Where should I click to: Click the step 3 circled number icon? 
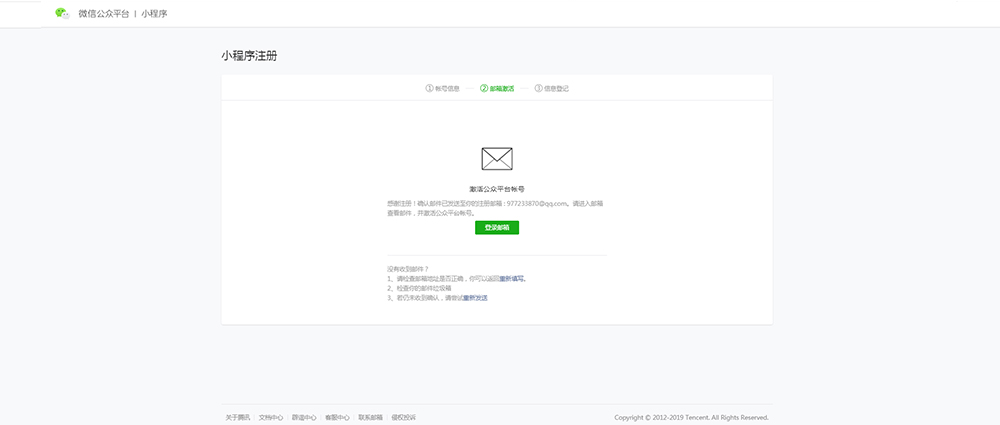pos(539,88)
